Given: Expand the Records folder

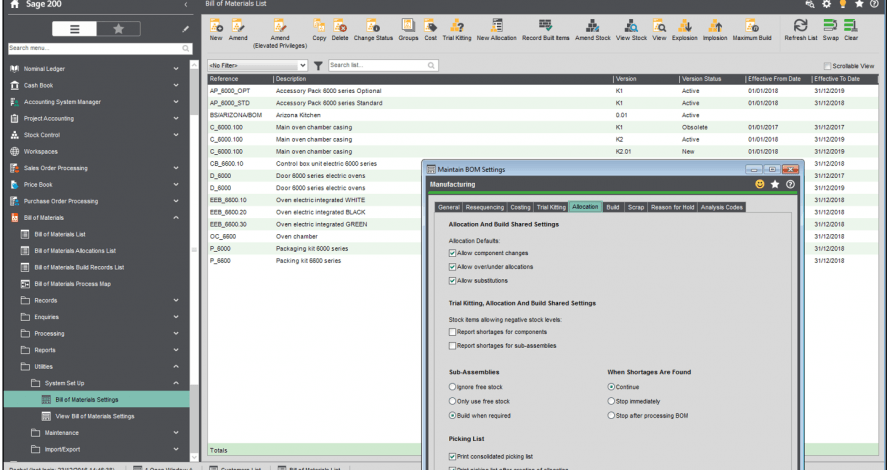Looking at the screenshot, I should pos(176,300).
